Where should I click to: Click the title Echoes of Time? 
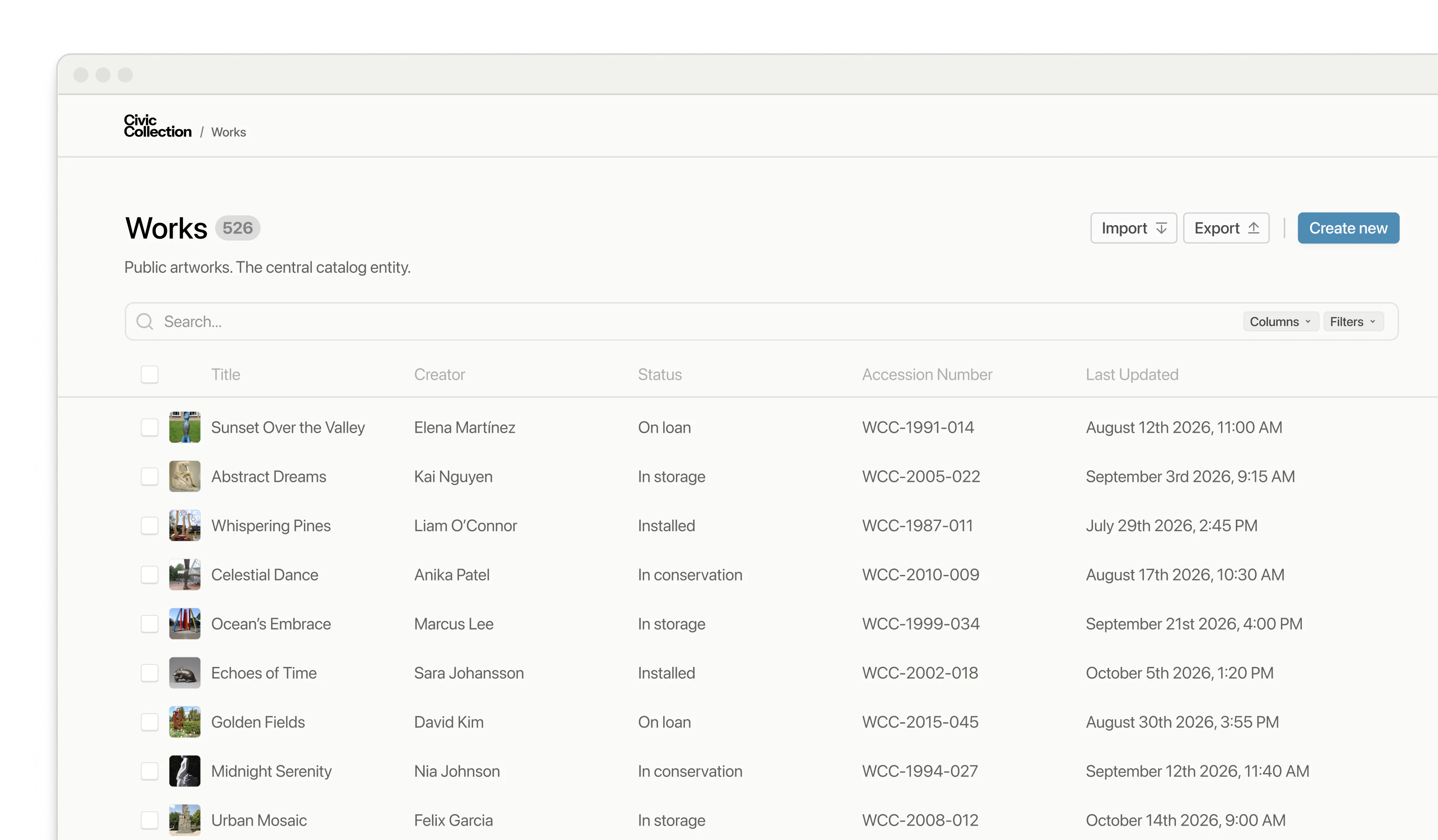(x=264, y=673)
